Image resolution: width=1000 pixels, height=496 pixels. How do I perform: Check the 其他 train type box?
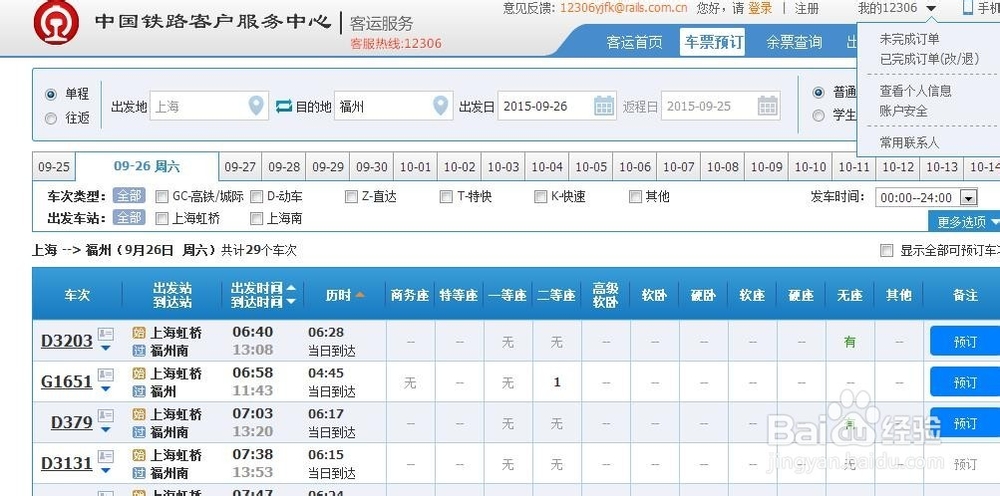tap(635, 197)
